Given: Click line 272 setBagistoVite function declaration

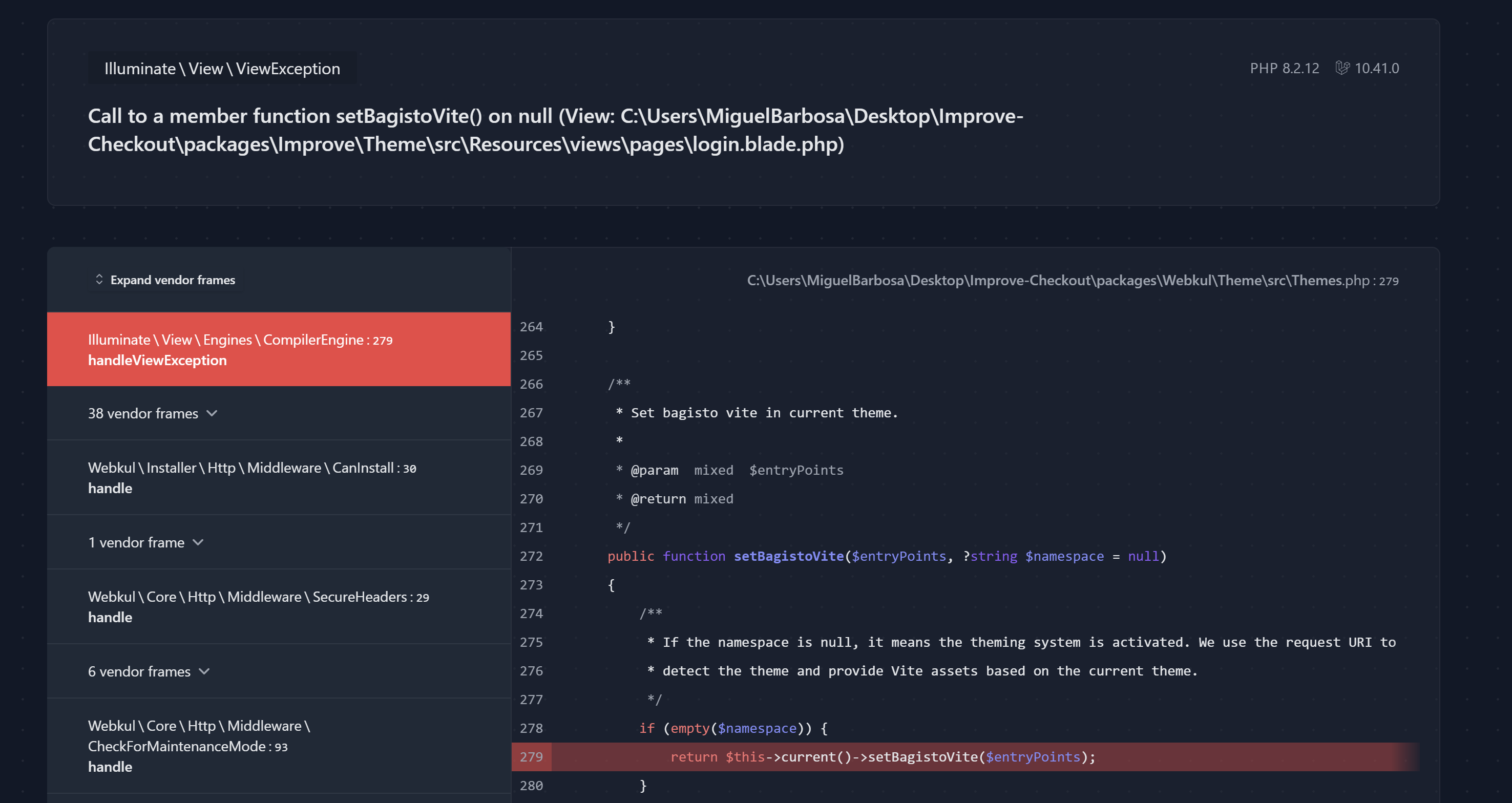Looking at the screenshot, I should tap(887, 557).
